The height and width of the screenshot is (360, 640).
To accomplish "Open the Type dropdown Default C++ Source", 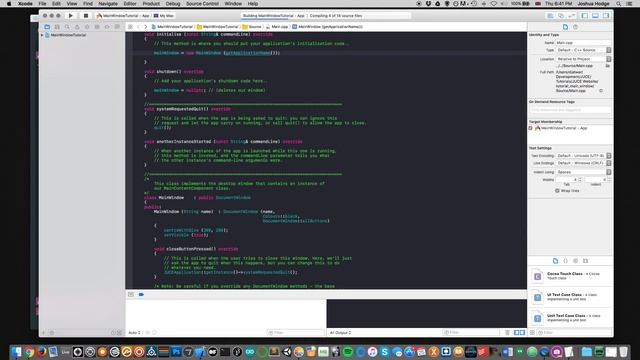I will click(583, 50).
